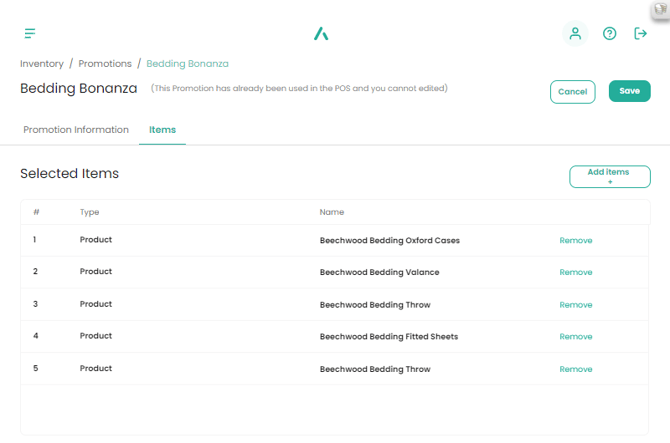This screenshot has width=670, height=443.
Task: Switch to Promotion Information tab
Action: pyautogui.click(x=76, y=130)
